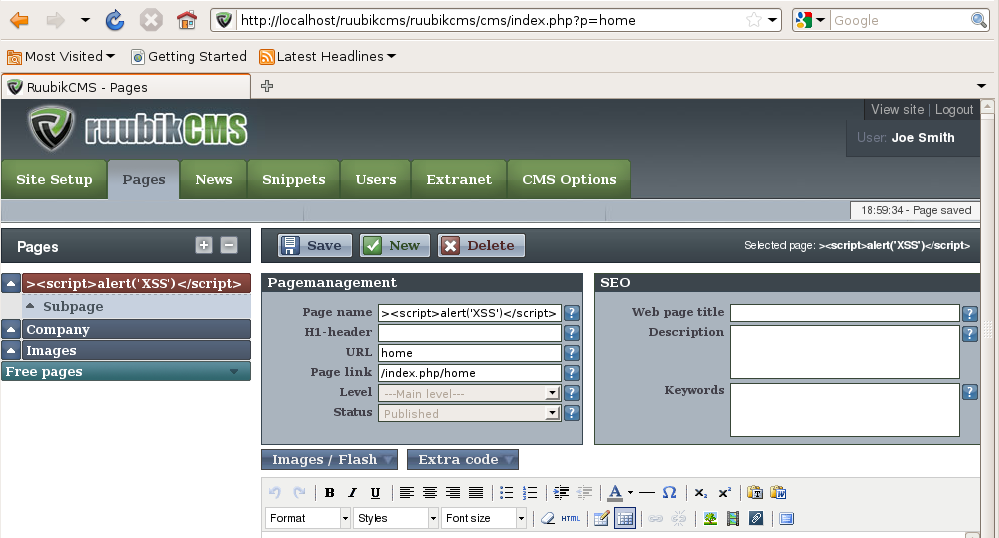
Task: Insert a special character (Omega)
Action: coord(669,493)
